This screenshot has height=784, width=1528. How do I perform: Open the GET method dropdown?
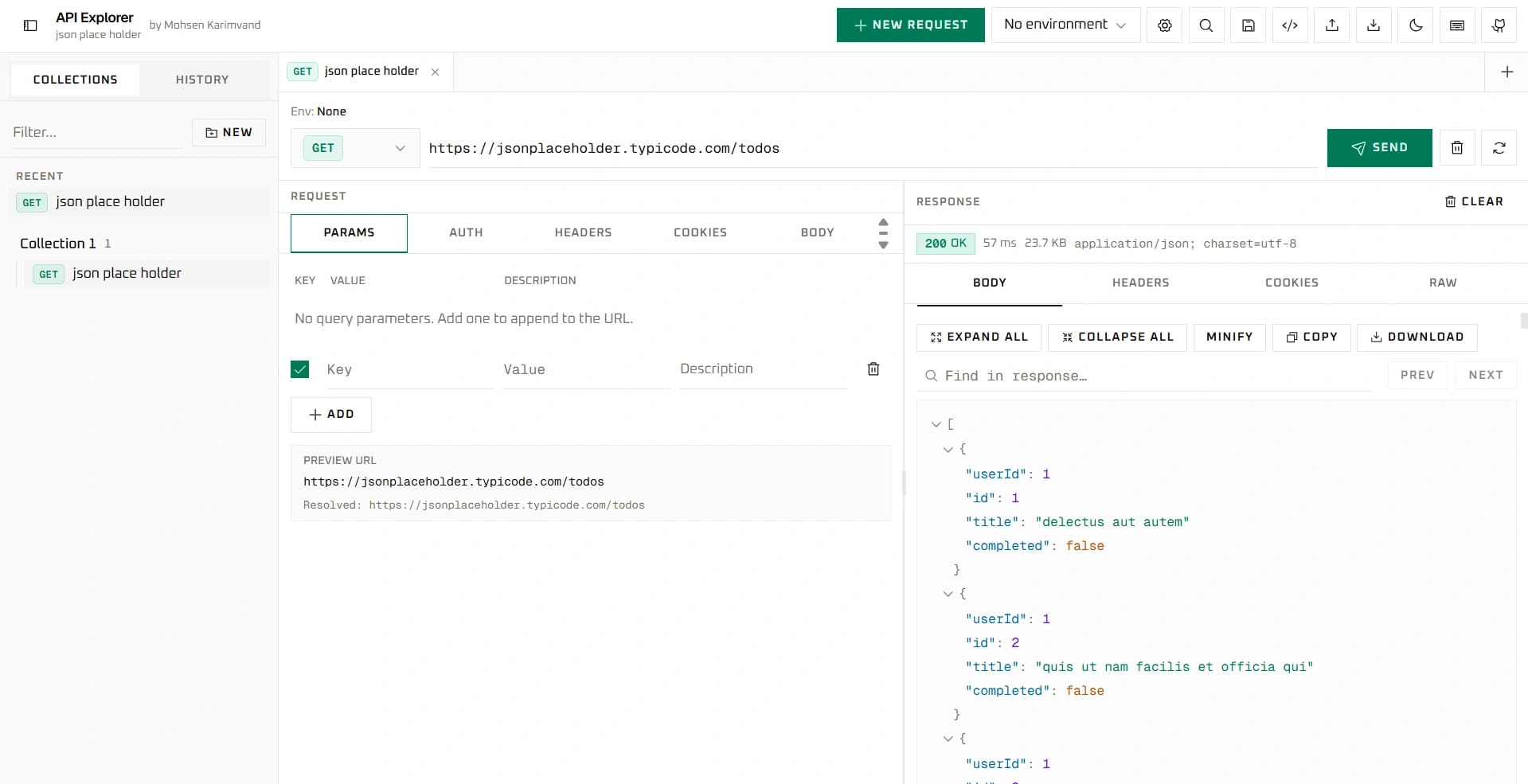[355, 148]
